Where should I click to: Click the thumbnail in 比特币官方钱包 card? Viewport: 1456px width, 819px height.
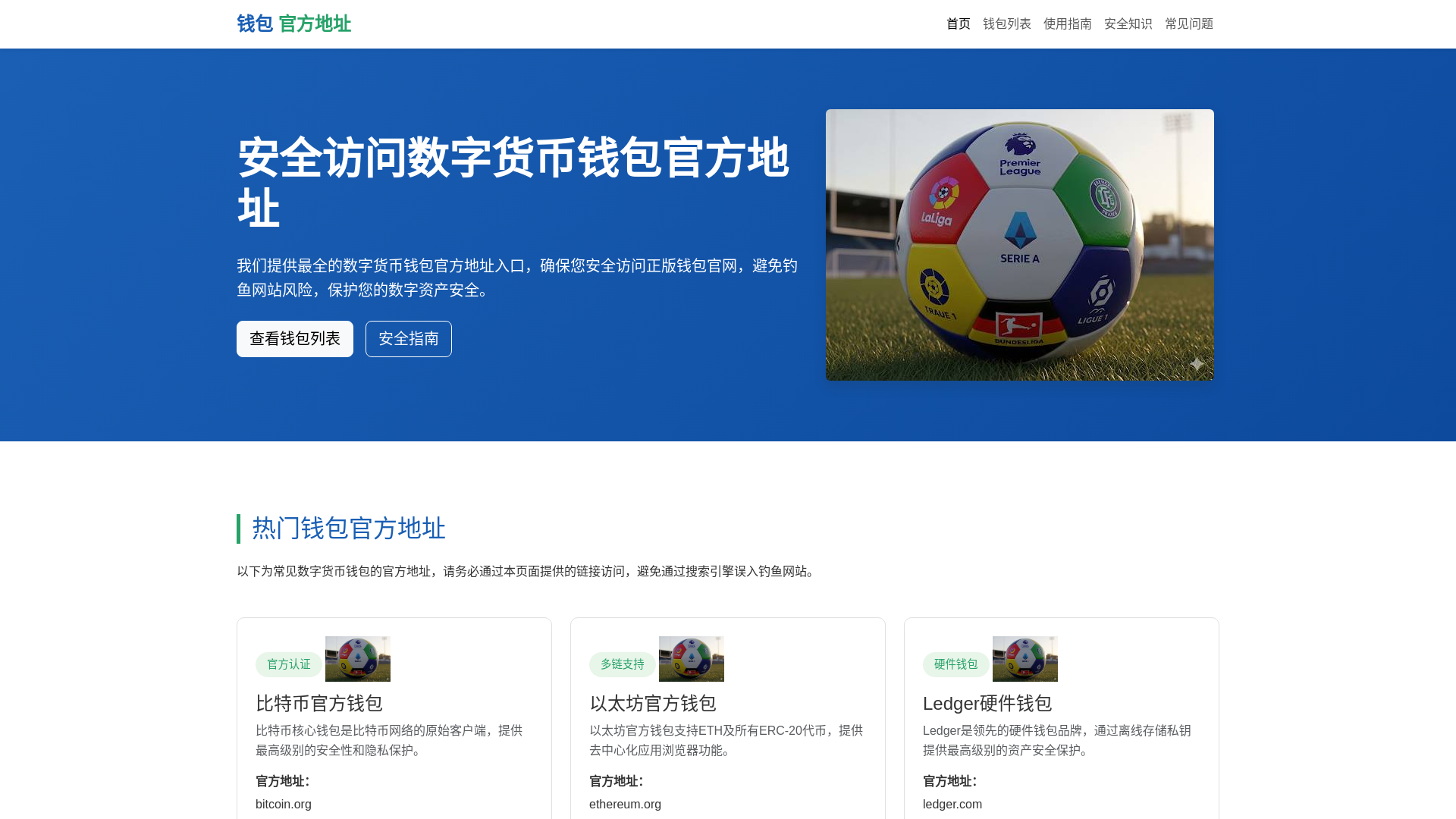(x=358, y=659)
